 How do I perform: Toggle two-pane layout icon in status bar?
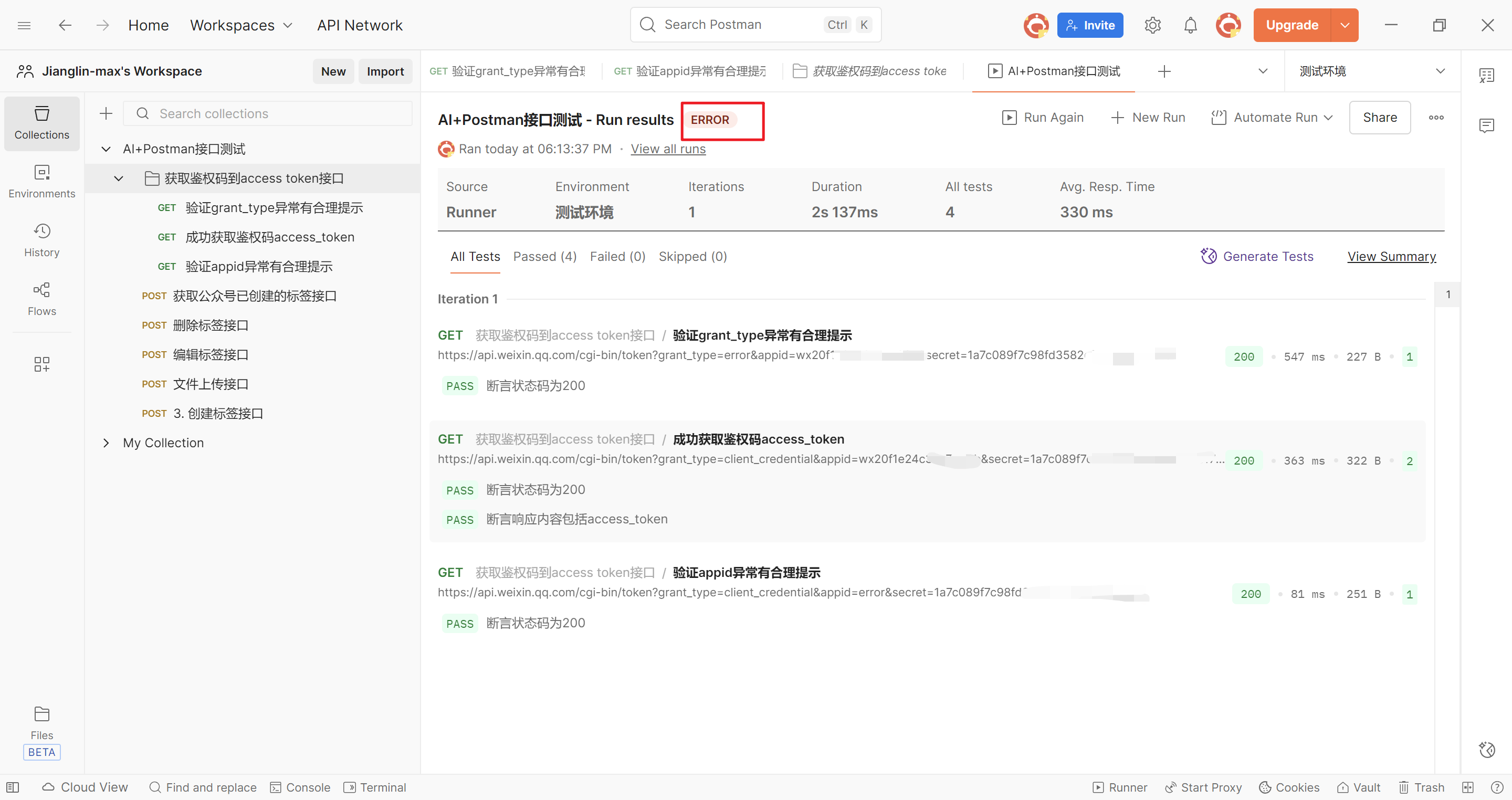[1468, 787]
